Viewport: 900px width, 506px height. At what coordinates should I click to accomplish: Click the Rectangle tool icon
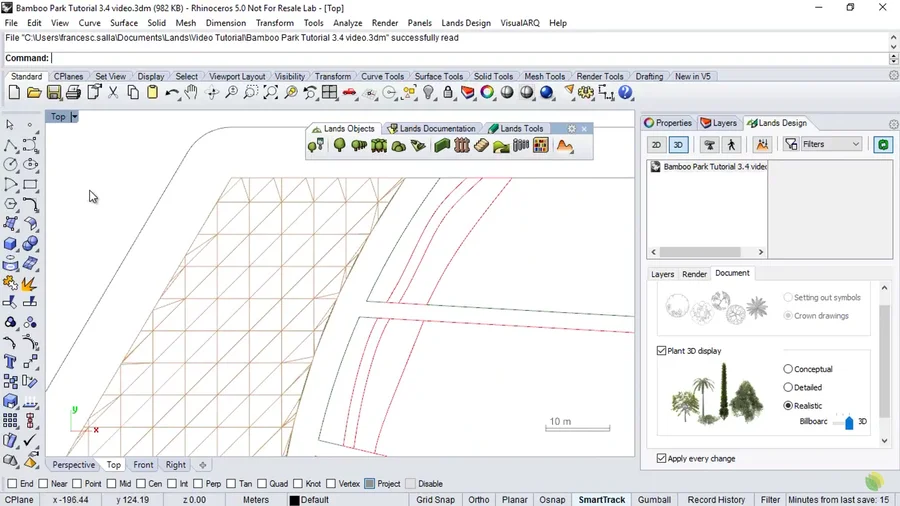pos(30,184)
